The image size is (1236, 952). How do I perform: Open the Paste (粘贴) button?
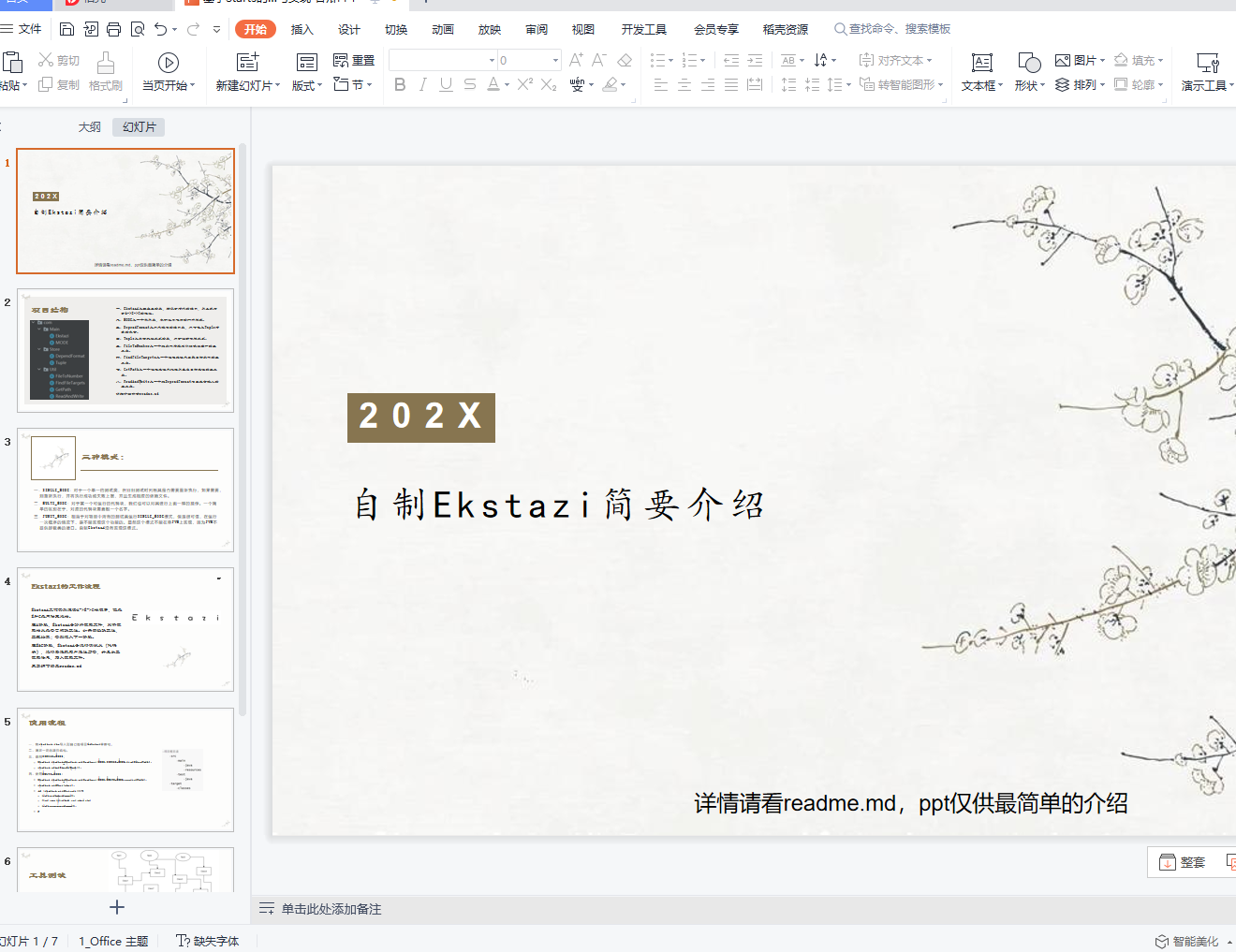(13, 71)
